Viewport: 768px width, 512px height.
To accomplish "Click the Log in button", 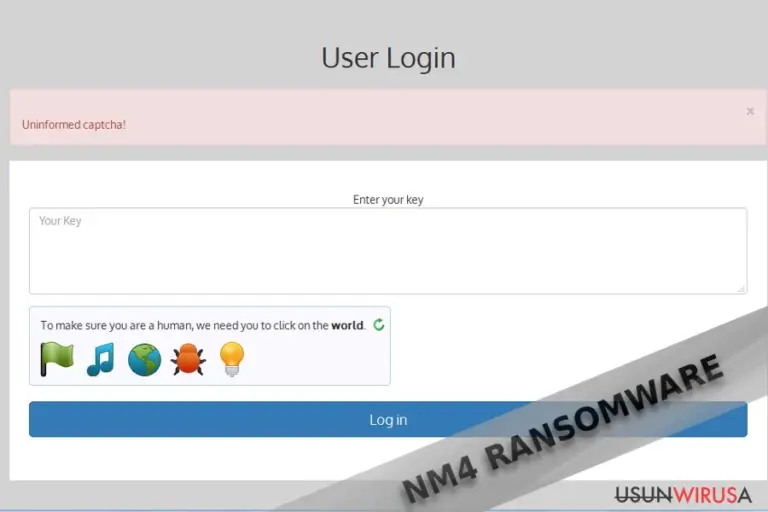I will coord(388,419).
